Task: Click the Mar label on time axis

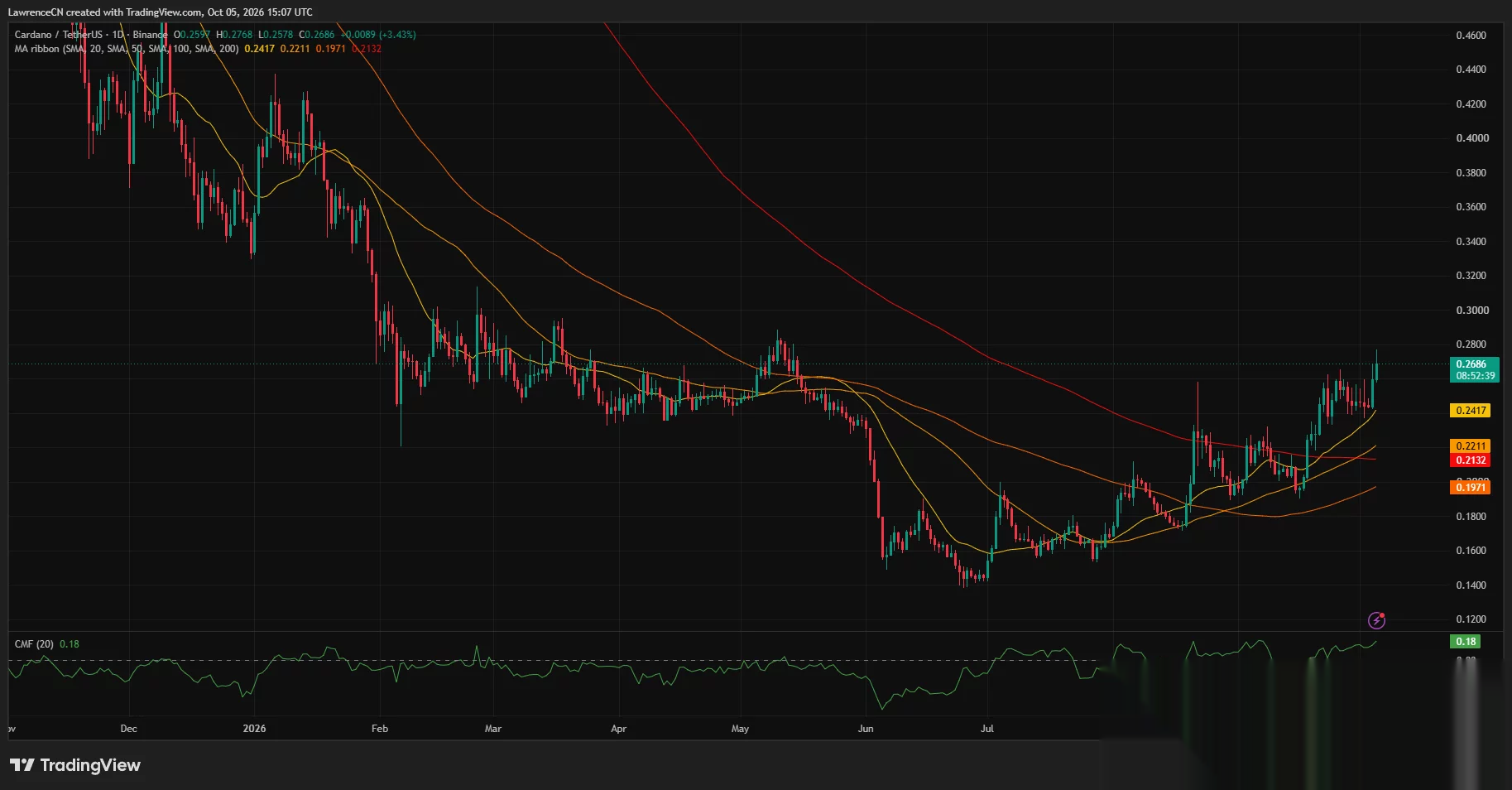Action: pyautogui.click(x=492, y=729)
